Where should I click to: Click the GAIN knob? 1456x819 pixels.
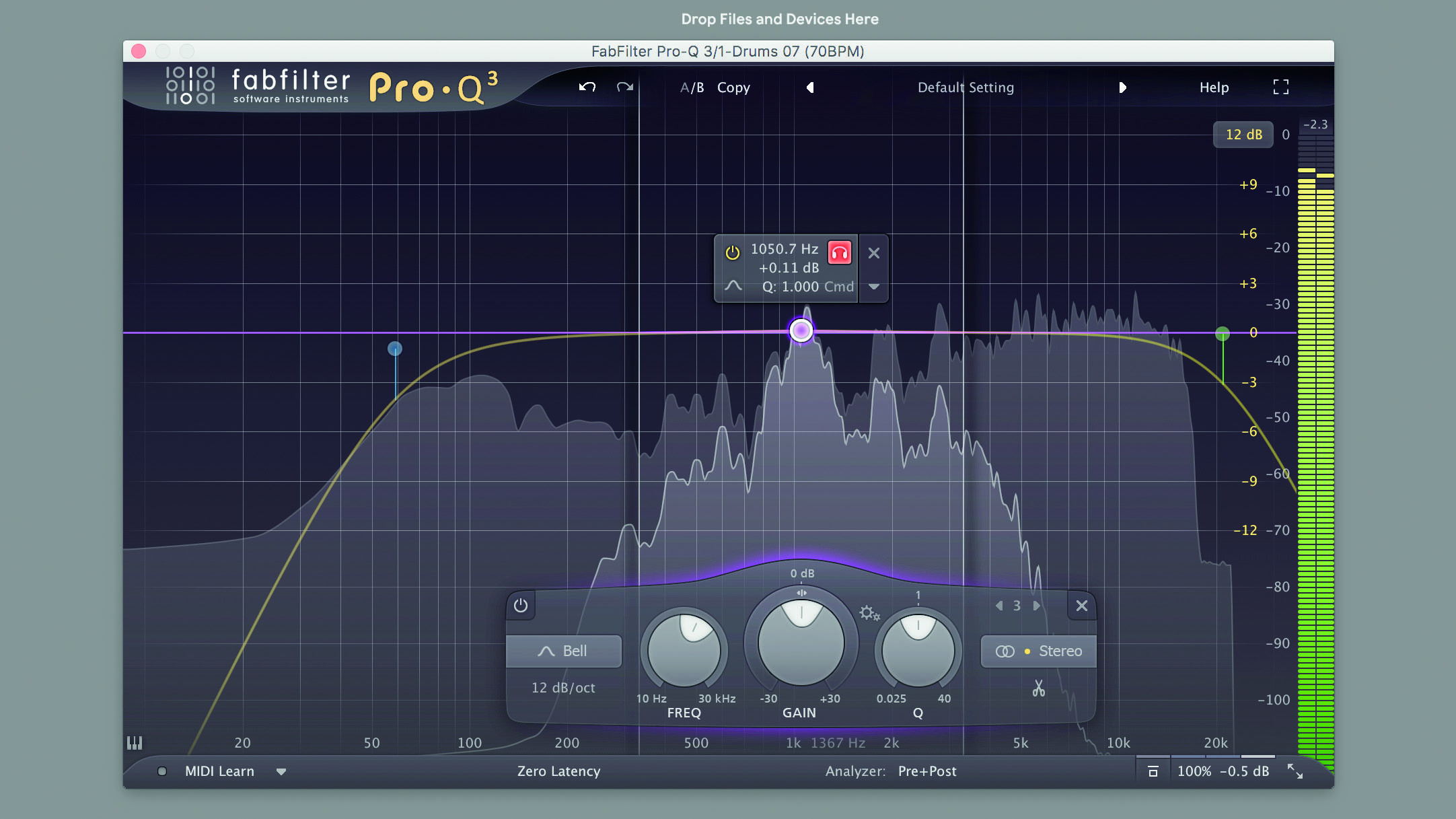(801, 642)
